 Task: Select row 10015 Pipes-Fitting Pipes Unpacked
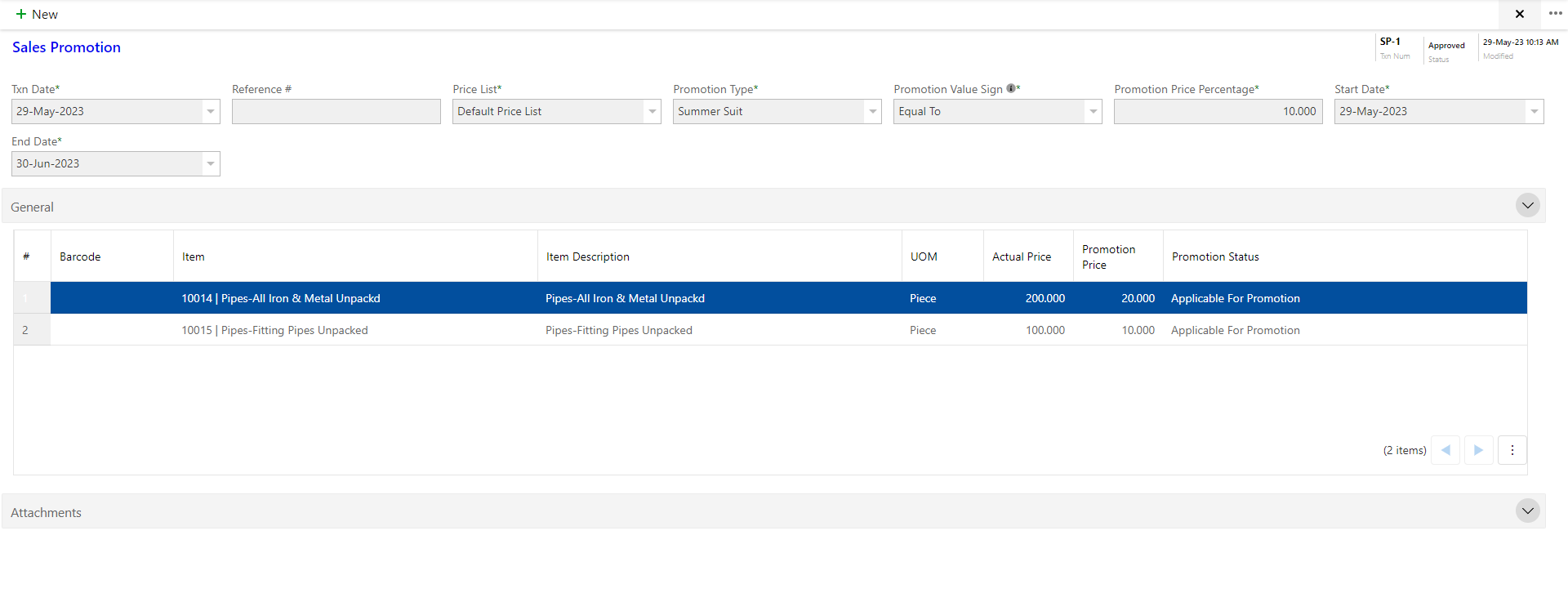pos(274,330)
